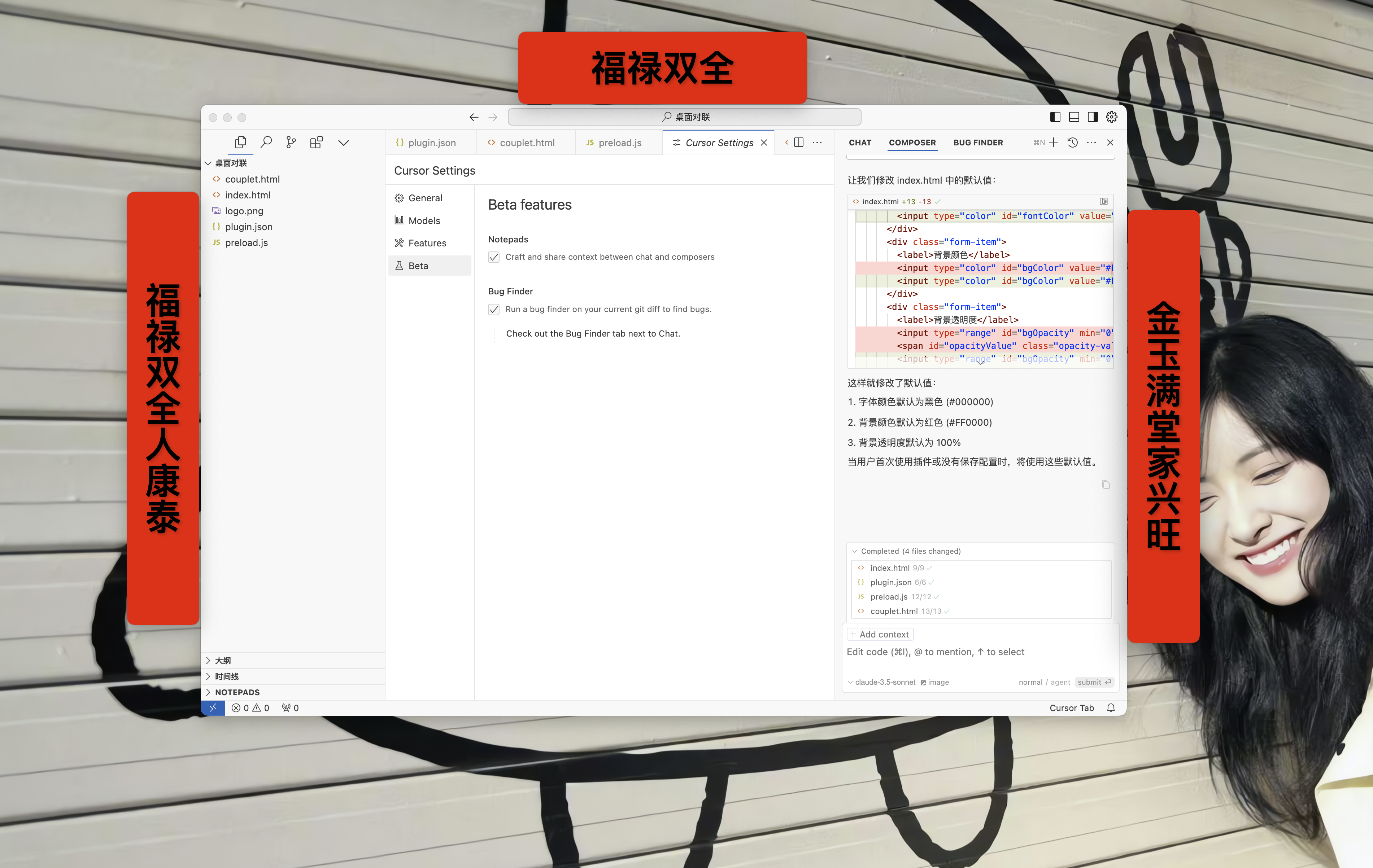The width and height of the screenshot is (1373, 868).
Task: Open preload.js 12/12 in changed files
Action: click(981, 597)
